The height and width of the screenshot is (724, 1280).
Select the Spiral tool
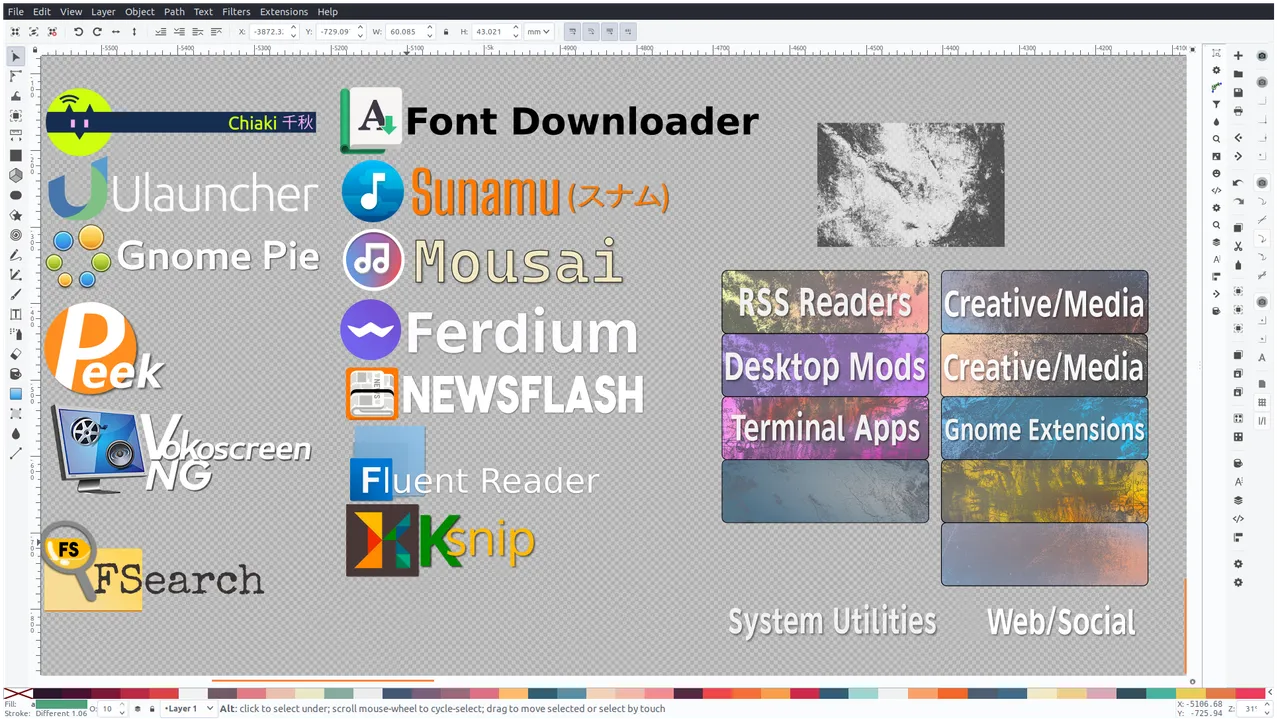click(16, 235)
